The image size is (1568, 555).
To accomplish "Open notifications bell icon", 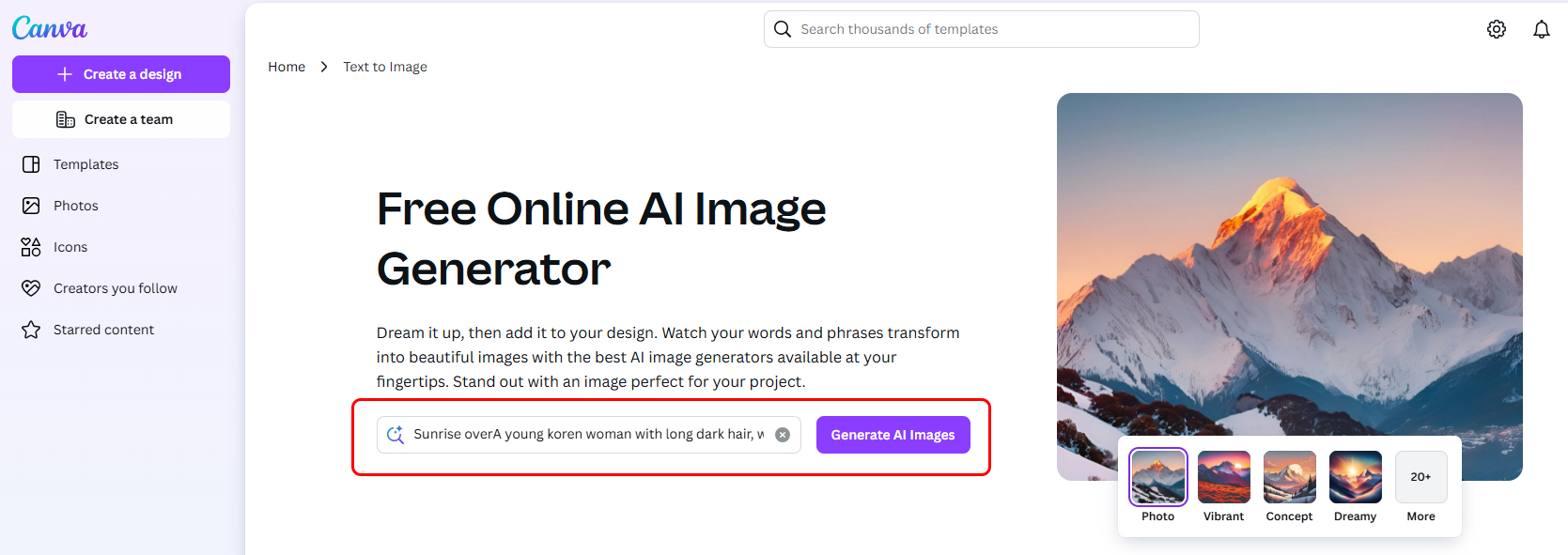I will click(x=1542, y=29).
